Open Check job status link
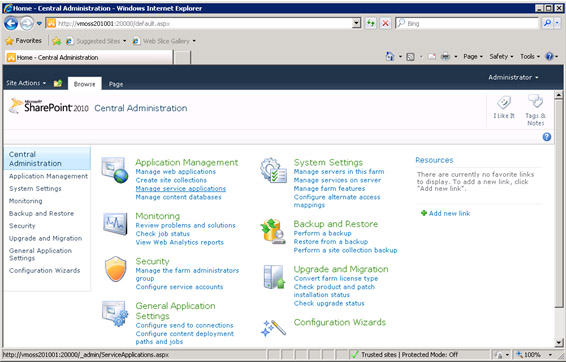 (x=162, y=234)
